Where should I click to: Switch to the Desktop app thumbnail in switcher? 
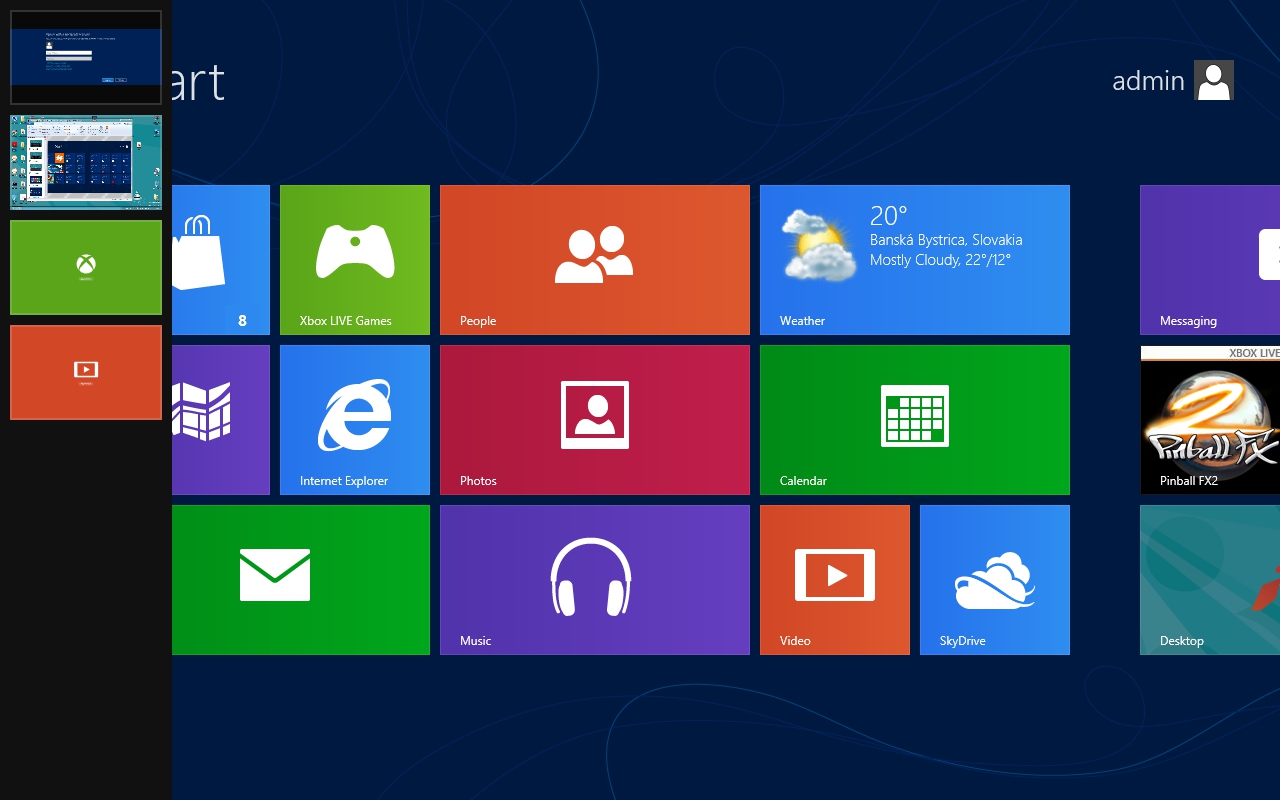pyautogui.click(x=86, y=162)
